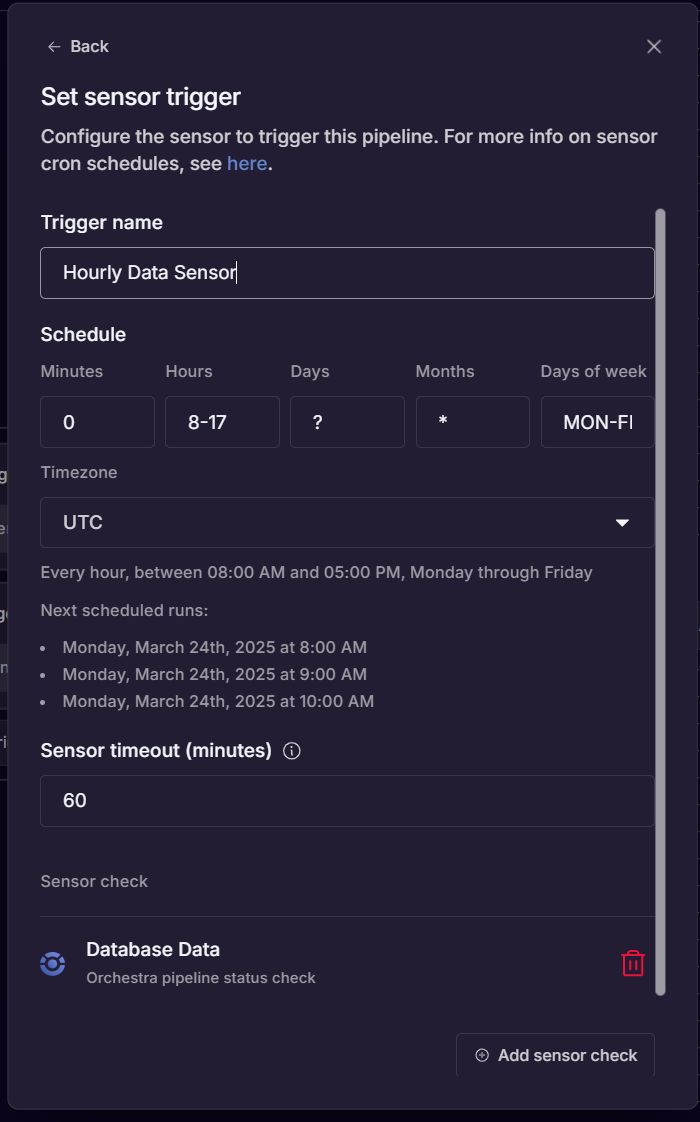
Task: Select the Hourly Data Sensor name field
Action: (x=347, y=272)
